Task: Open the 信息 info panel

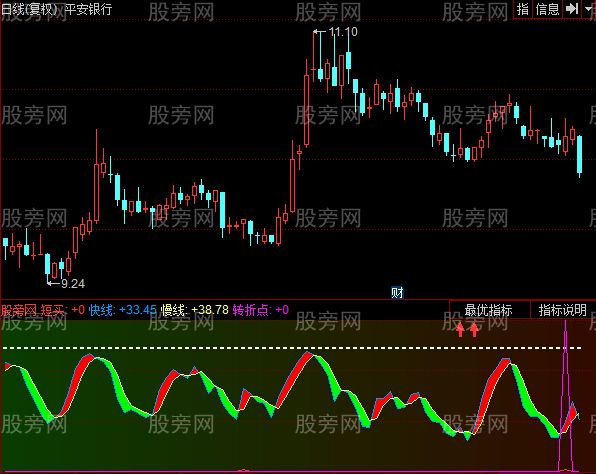Action: tap(547, 9)
